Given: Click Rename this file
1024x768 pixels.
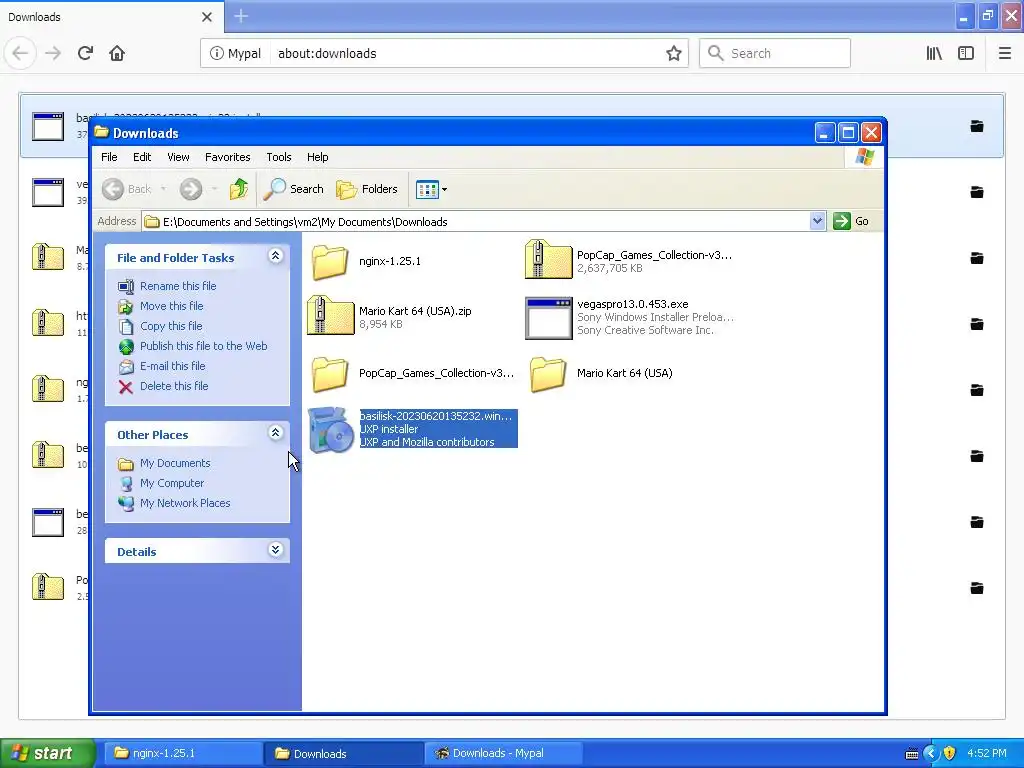Looking at the screenshot, I should 178,286.
